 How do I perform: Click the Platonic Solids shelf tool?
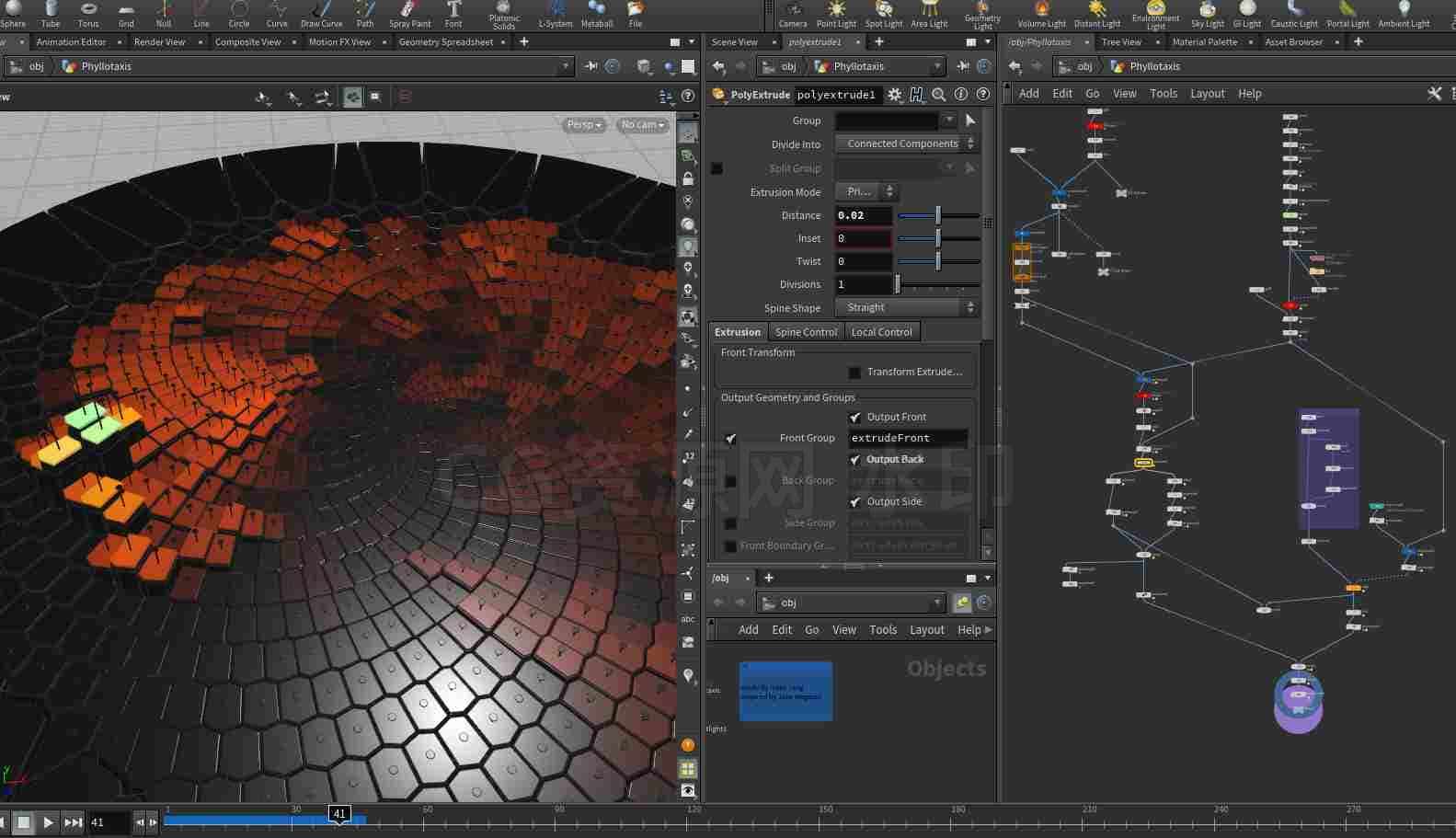pos(504,15)
